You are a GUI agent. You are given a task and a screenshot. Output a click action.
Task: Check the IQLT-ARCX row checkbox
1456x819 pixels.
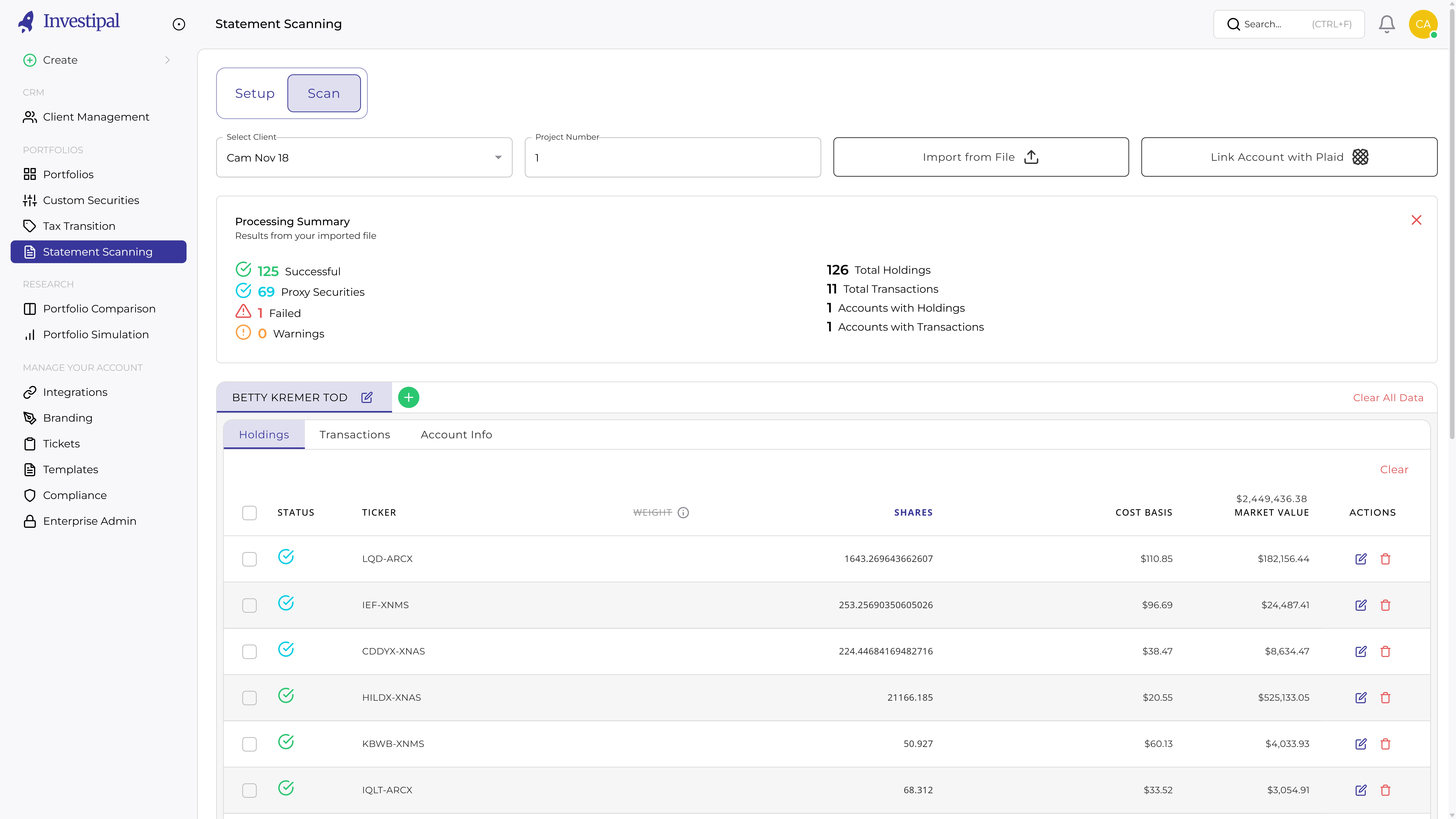point(249,791)
